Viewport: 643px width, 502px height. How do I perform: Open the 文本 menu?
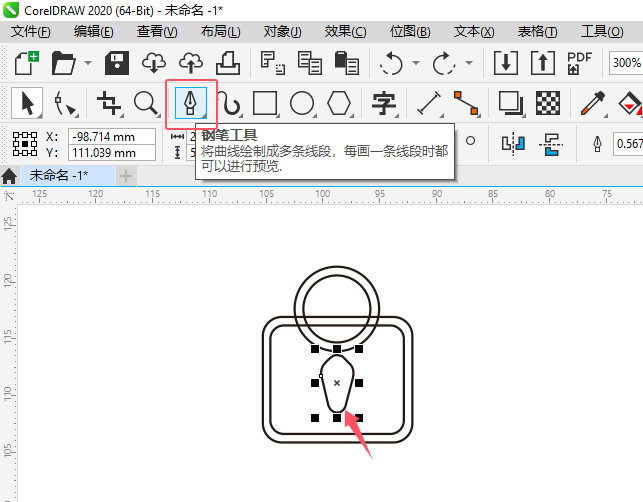(x=474, y=32)
